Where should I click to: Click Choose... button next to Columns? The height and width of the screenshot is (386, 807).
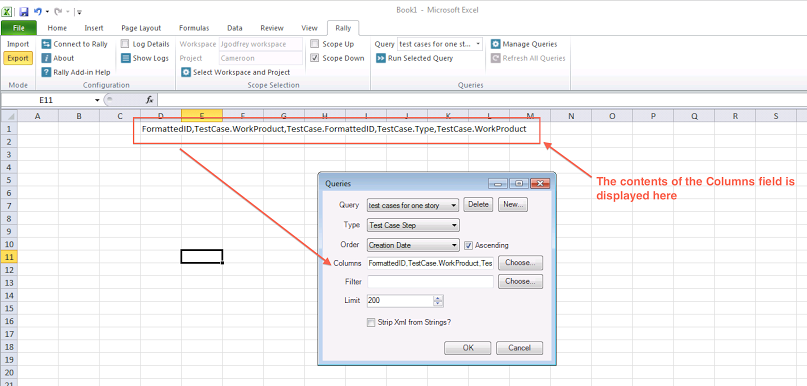[520, 262]
